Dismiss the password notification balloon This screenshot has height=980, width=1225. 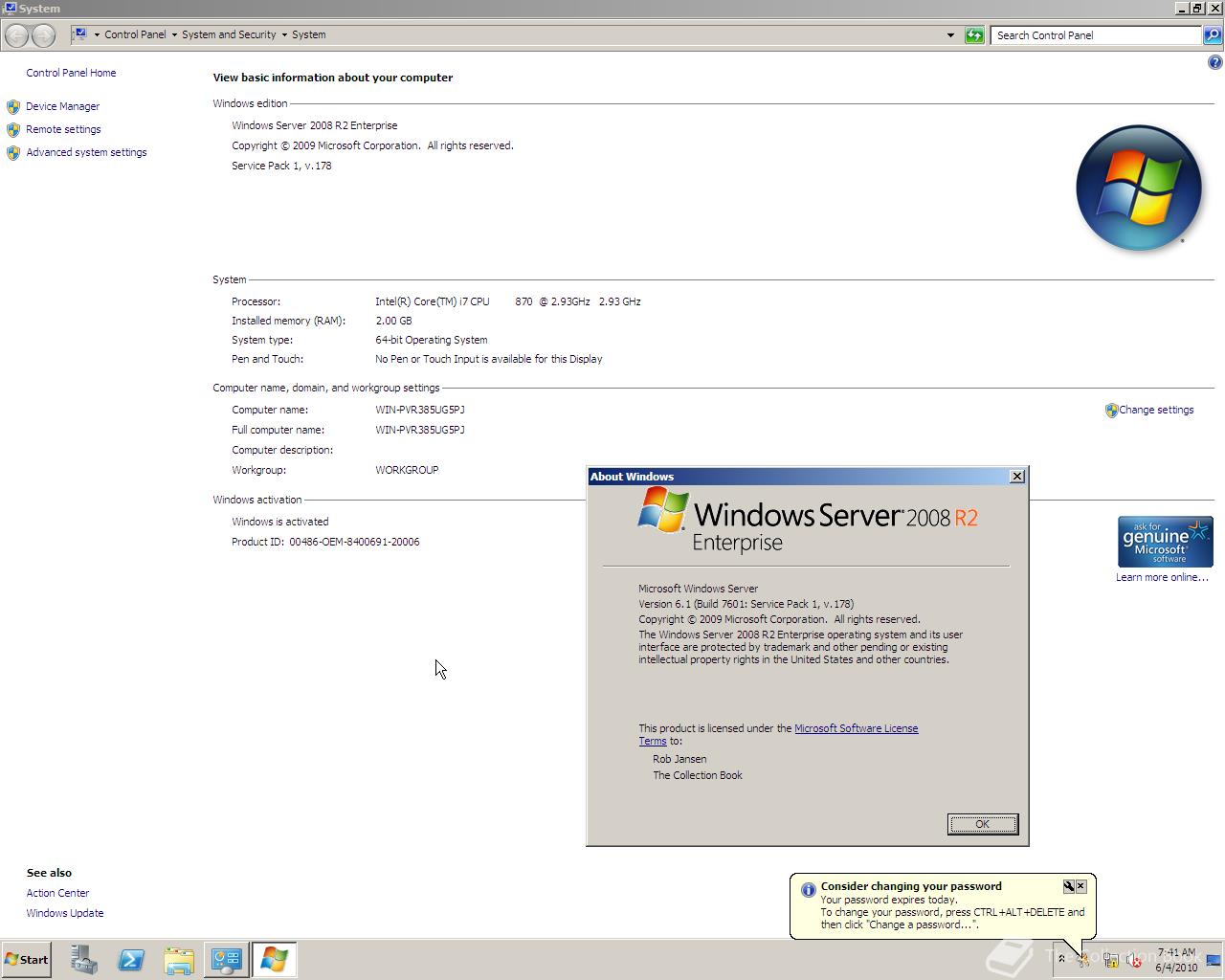[1081, 886]
